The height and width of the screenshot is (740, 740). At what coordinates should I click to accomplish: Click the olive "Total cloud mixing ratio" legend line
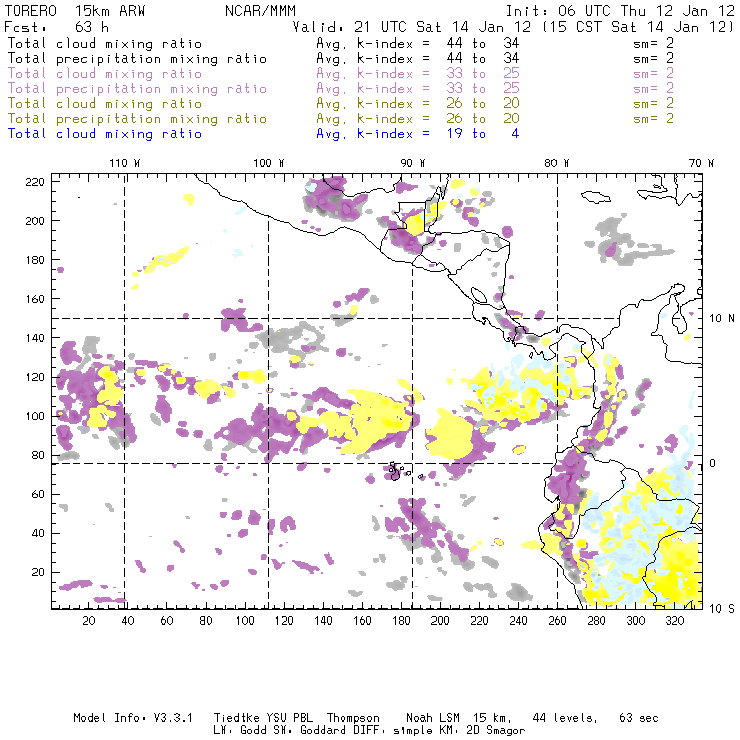(105, 103)
